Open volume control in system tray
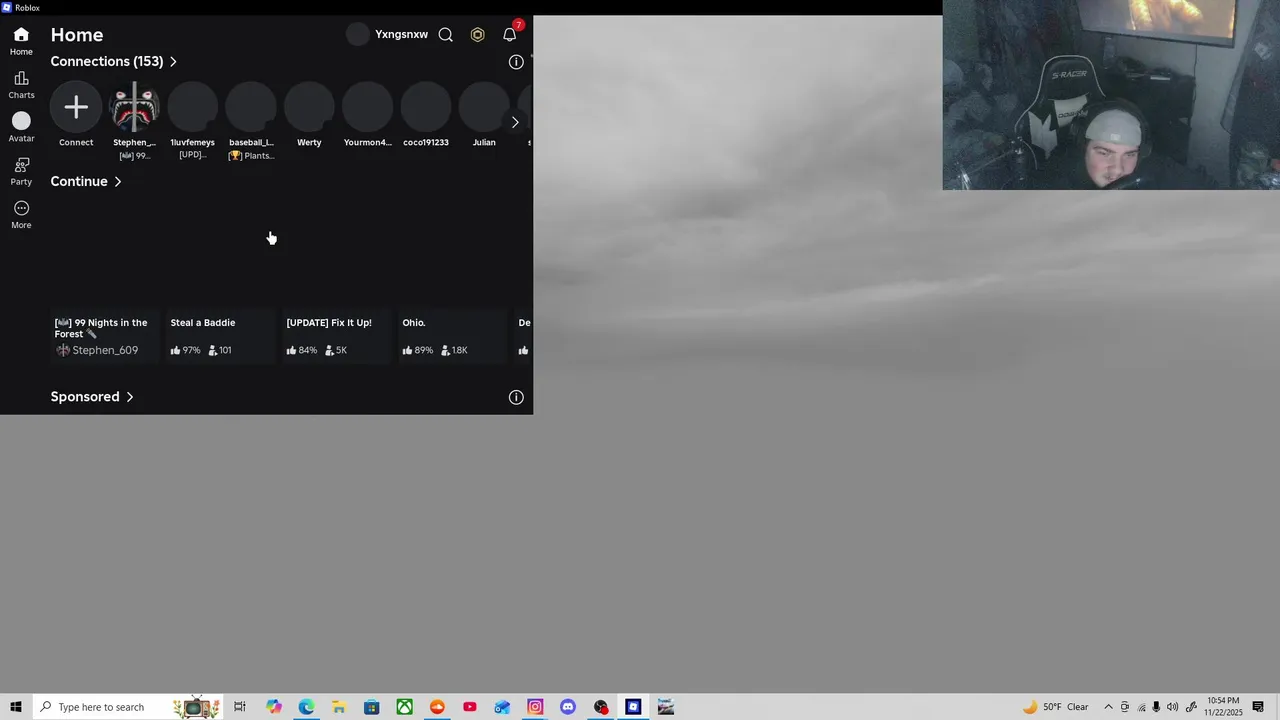This screenshot has width=1280, height=720. point(1173,707)
